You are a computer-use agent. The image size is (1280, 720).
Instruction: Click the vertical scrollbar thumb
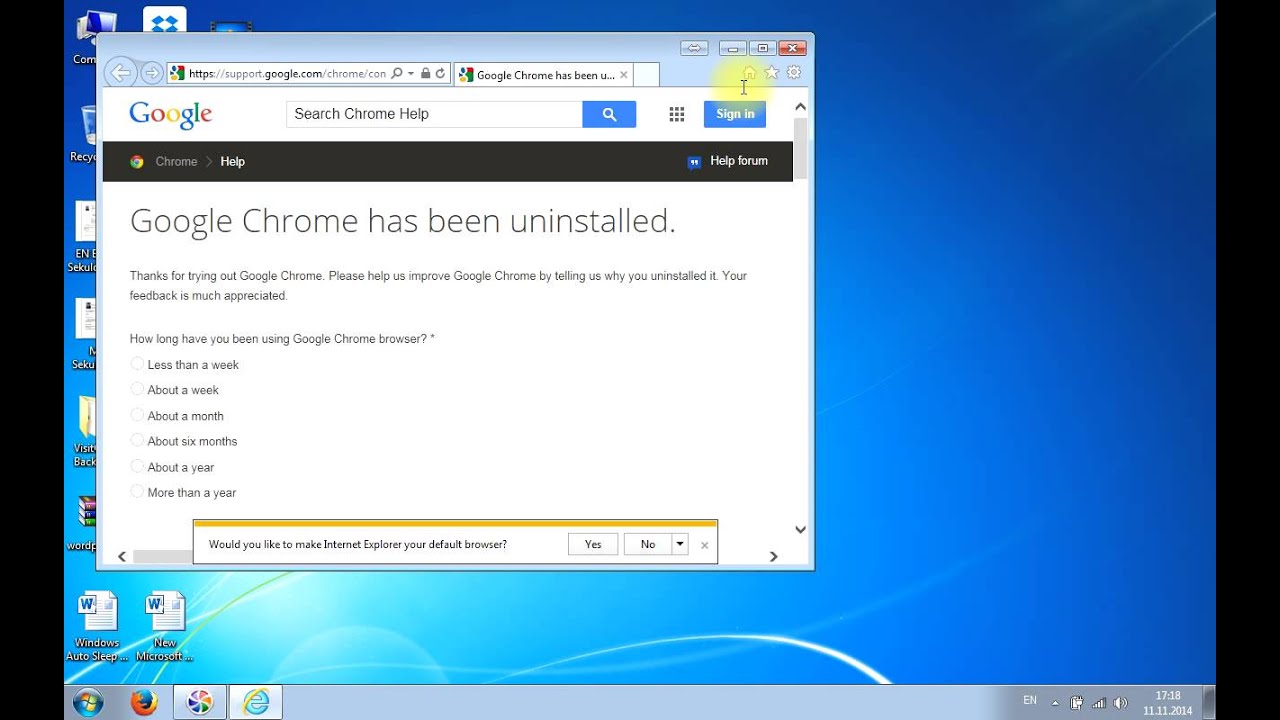click(800, 148)
